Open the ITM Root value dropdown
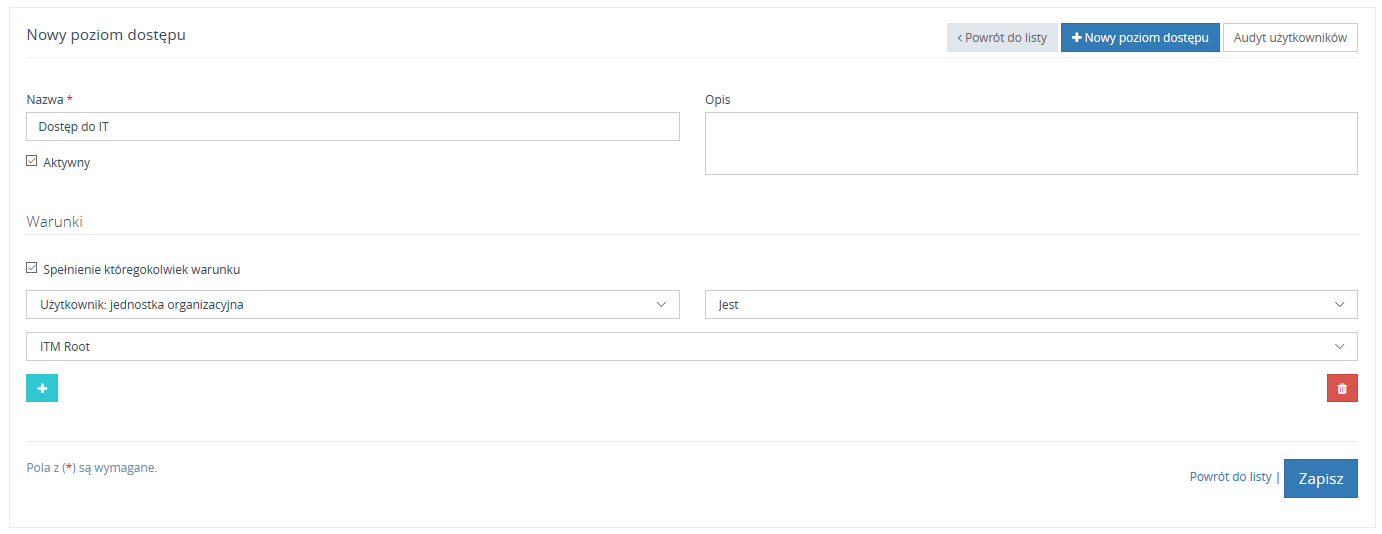Screen dimensions: 1382x534 (x=690, y=347)
